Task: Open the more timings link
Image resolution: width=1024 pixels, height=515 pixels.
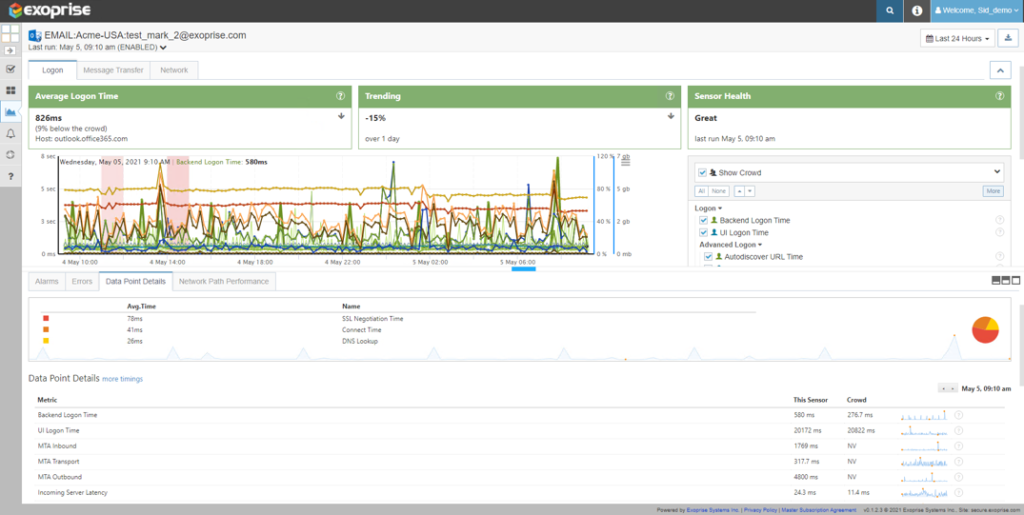Action: 122,379
